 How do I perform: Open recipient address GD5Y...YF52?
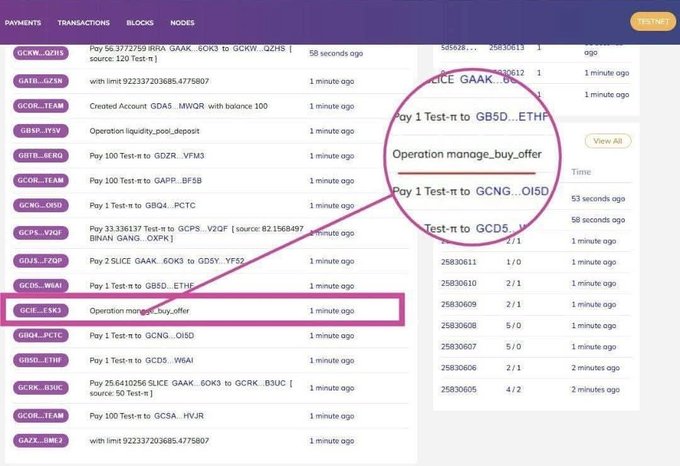coord(221,261)
